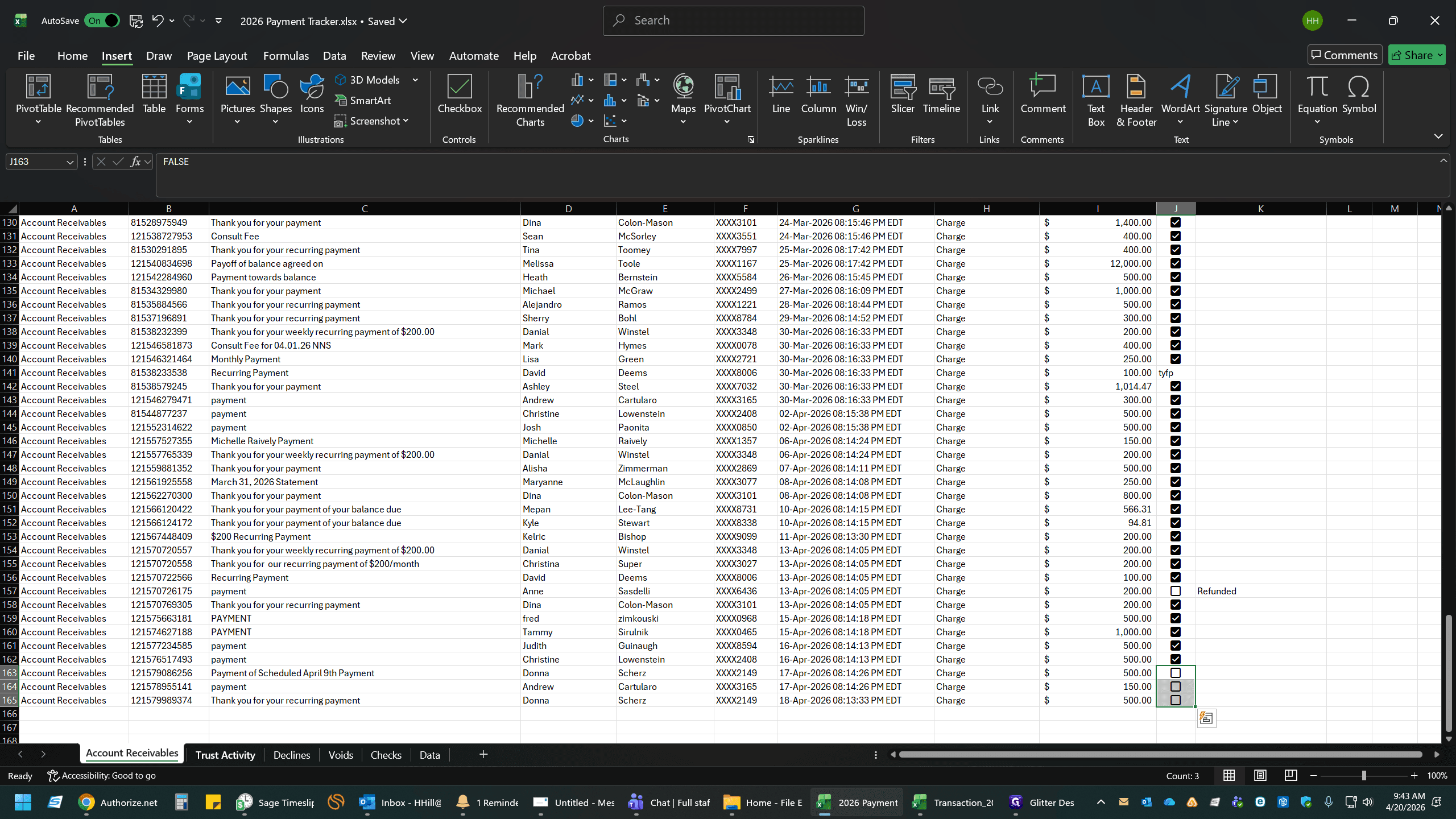1456x819 pixels.
Task: Open the Declines sheet tab
Action: pos(292,755)
